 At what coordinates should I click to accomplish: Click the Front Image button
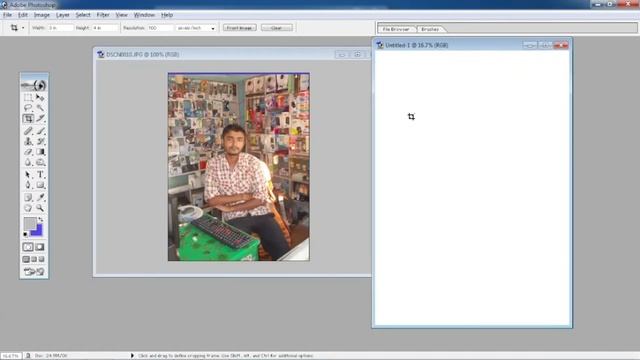pyautogui.click(x=240, y=28)
